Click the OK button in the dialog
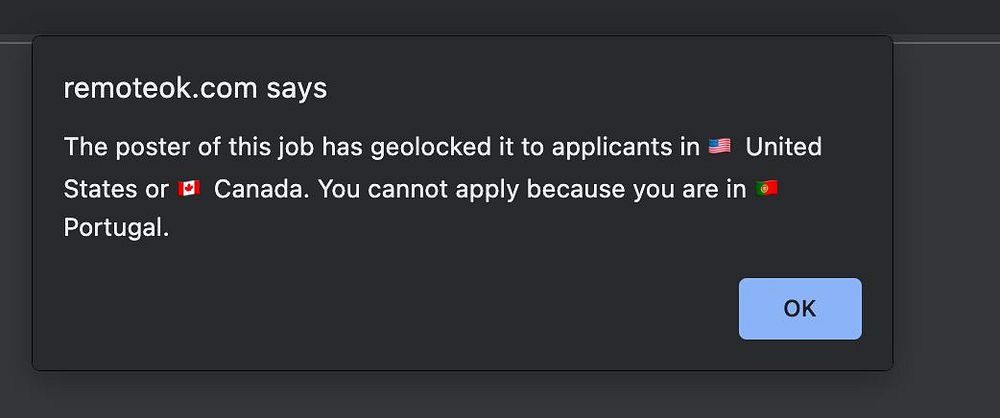Screen dimensions: 1000x418 pyautogui.click(x=800, y=309)
